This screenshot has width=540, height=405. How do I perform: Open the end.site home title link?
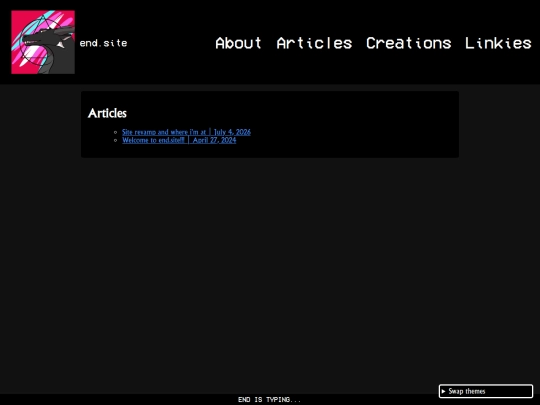(103, 43)
